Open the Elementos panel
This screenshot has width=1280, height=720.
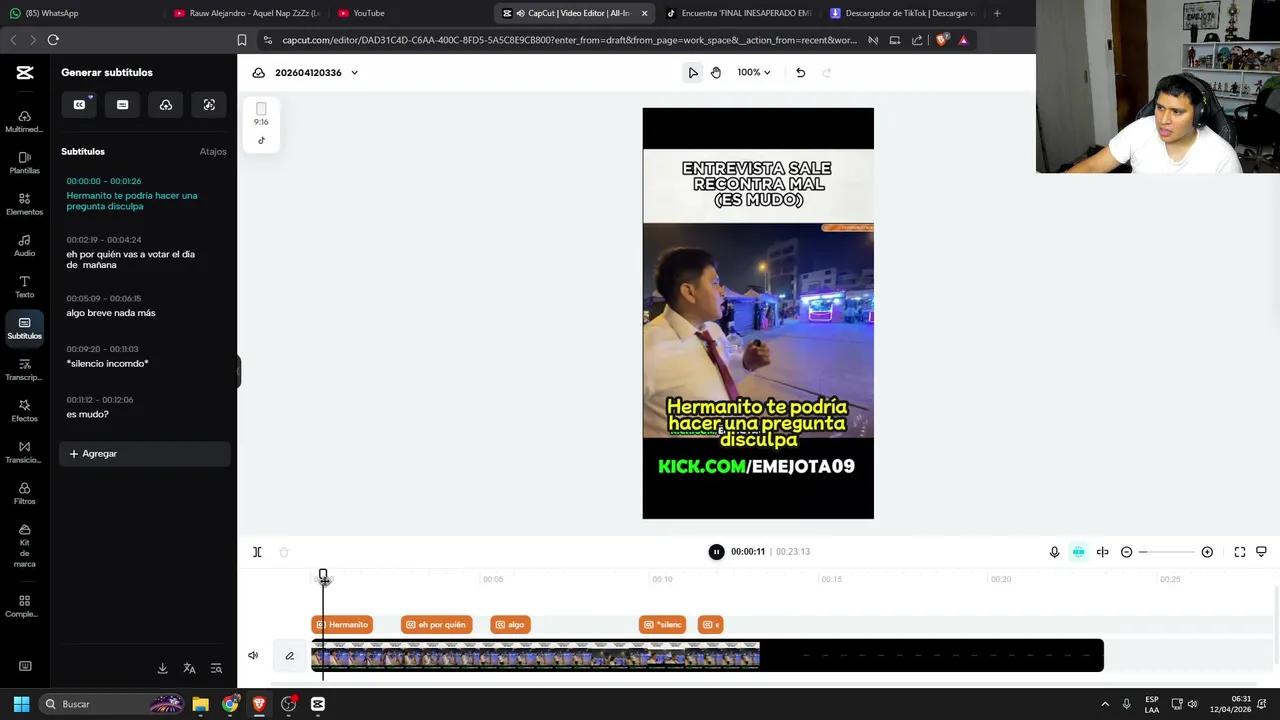24,205
